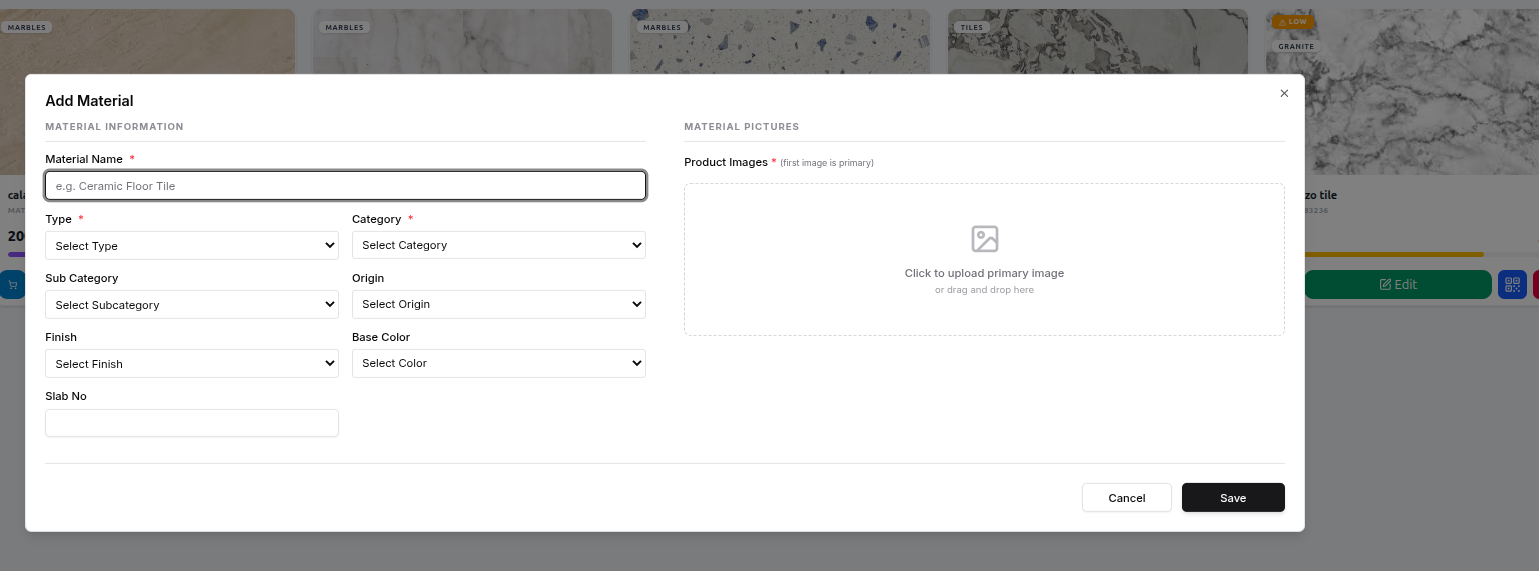This screenshot has height=571, width=1539.
Task: Expand the Finish dropdown
Action: (x=192, y=363)
